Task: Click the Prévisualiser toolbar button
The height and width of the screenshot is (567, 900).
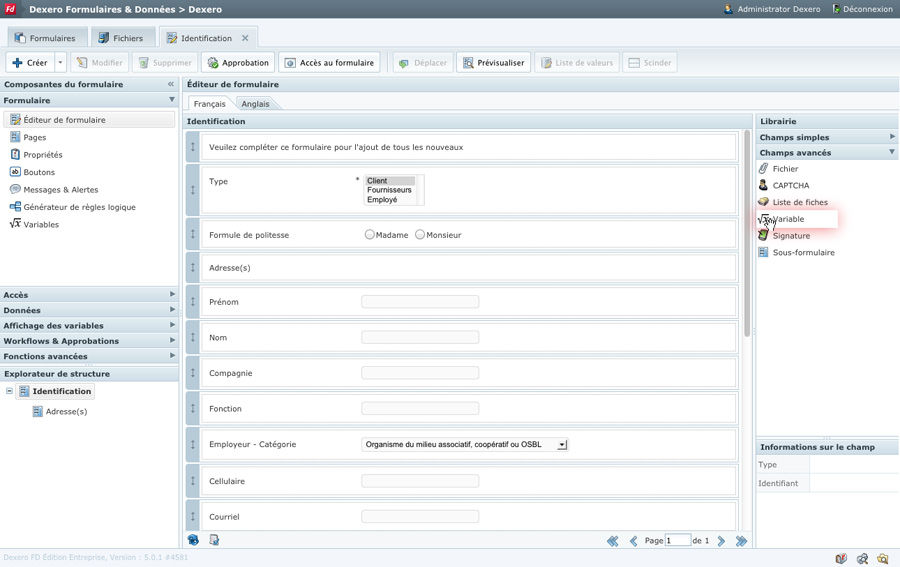Action: tap(493, 63)
